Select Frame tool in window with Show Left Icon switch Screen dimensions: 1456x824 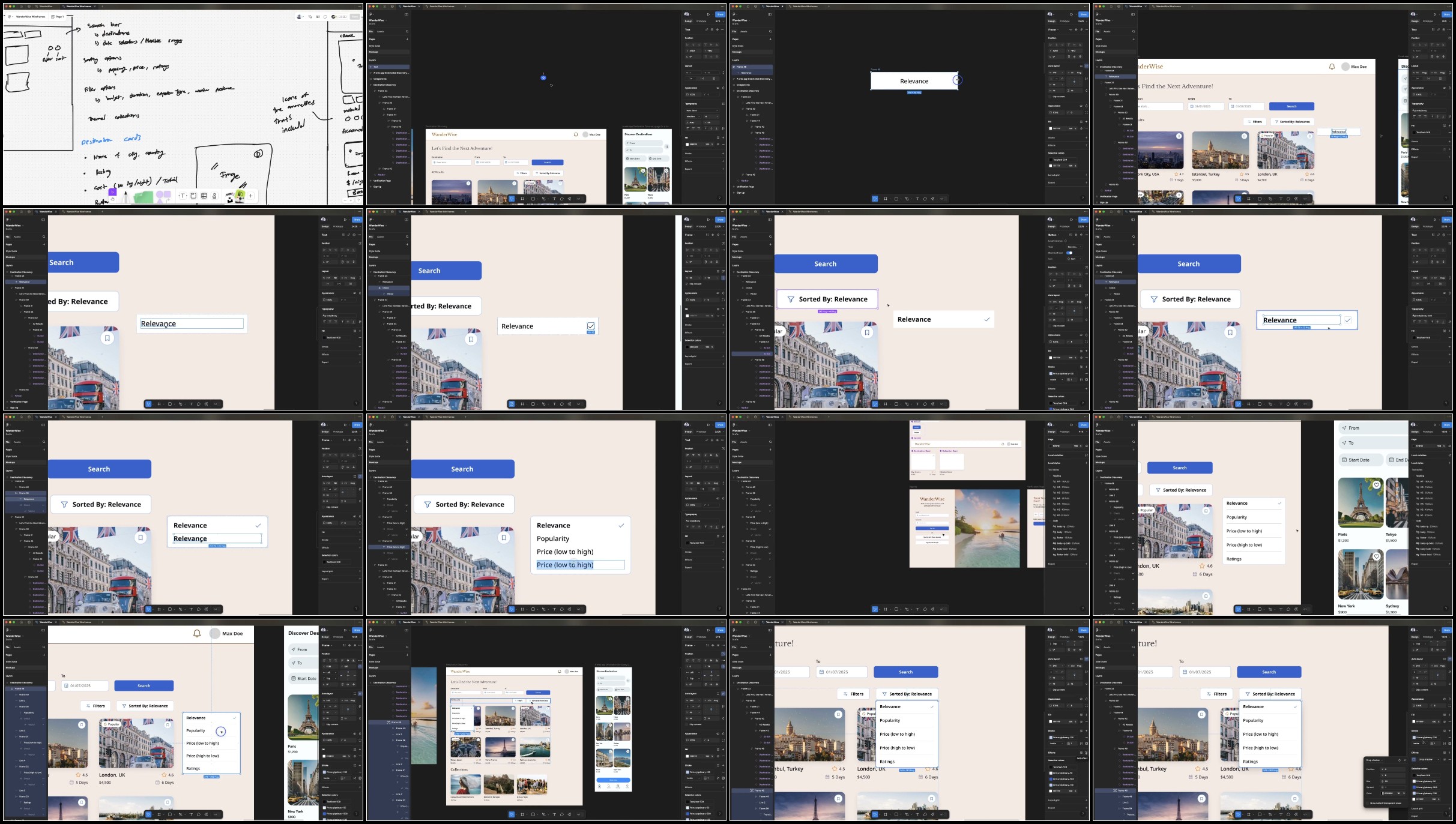886,404
